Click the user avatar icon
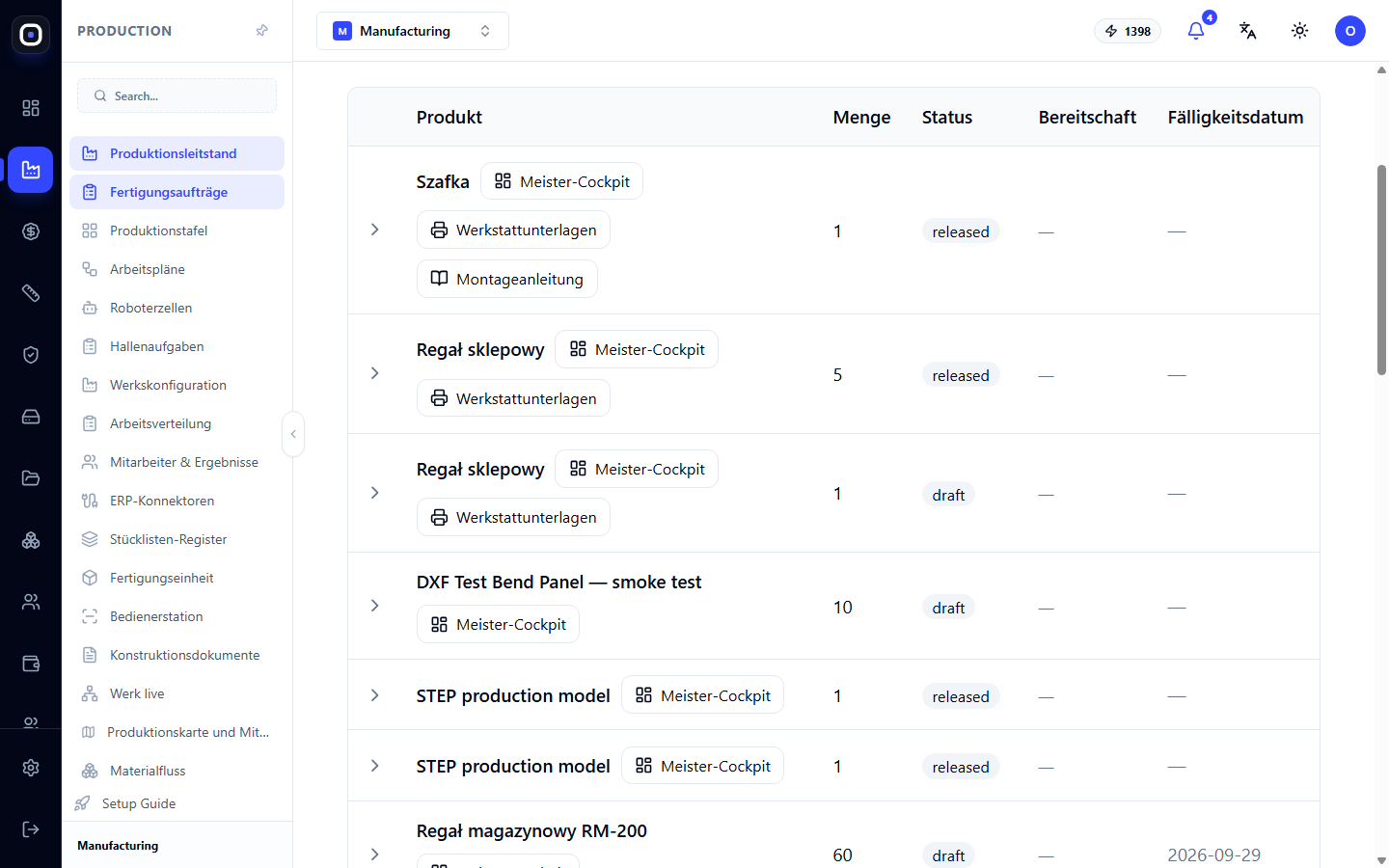 click(1350, 31)
